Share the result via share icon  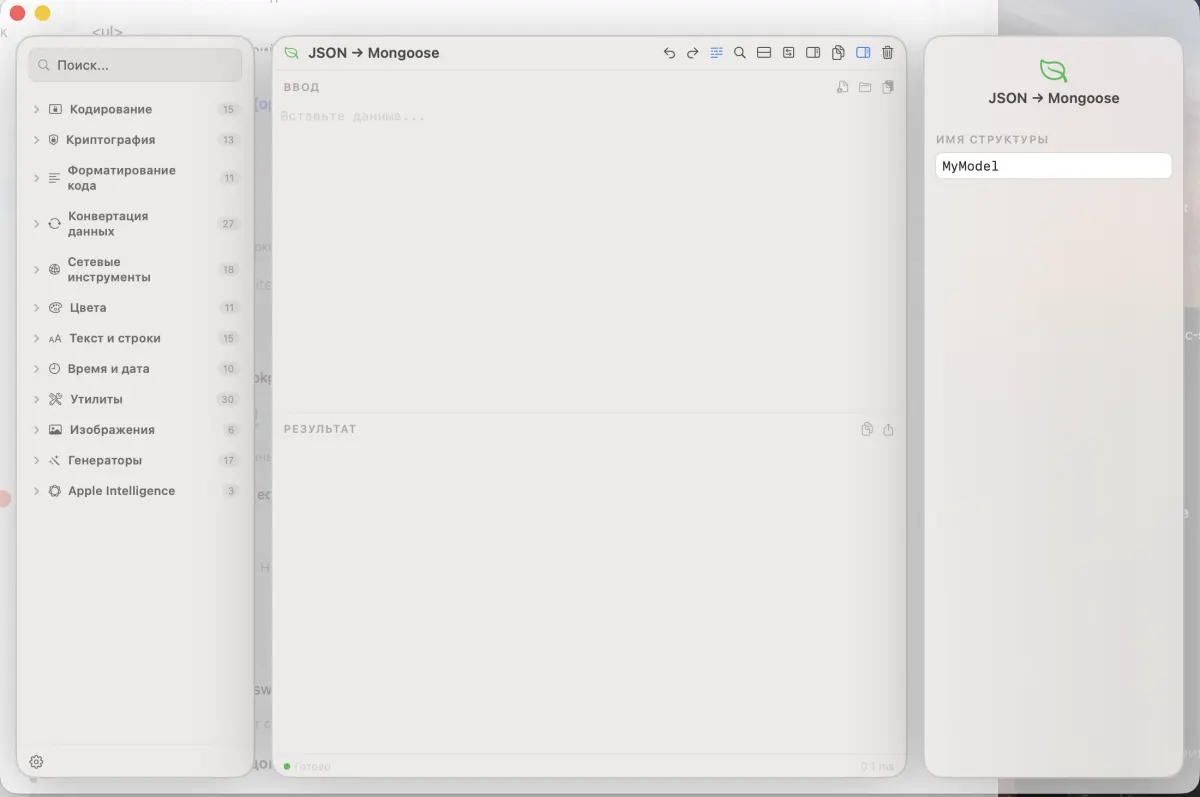pos(888,429)
